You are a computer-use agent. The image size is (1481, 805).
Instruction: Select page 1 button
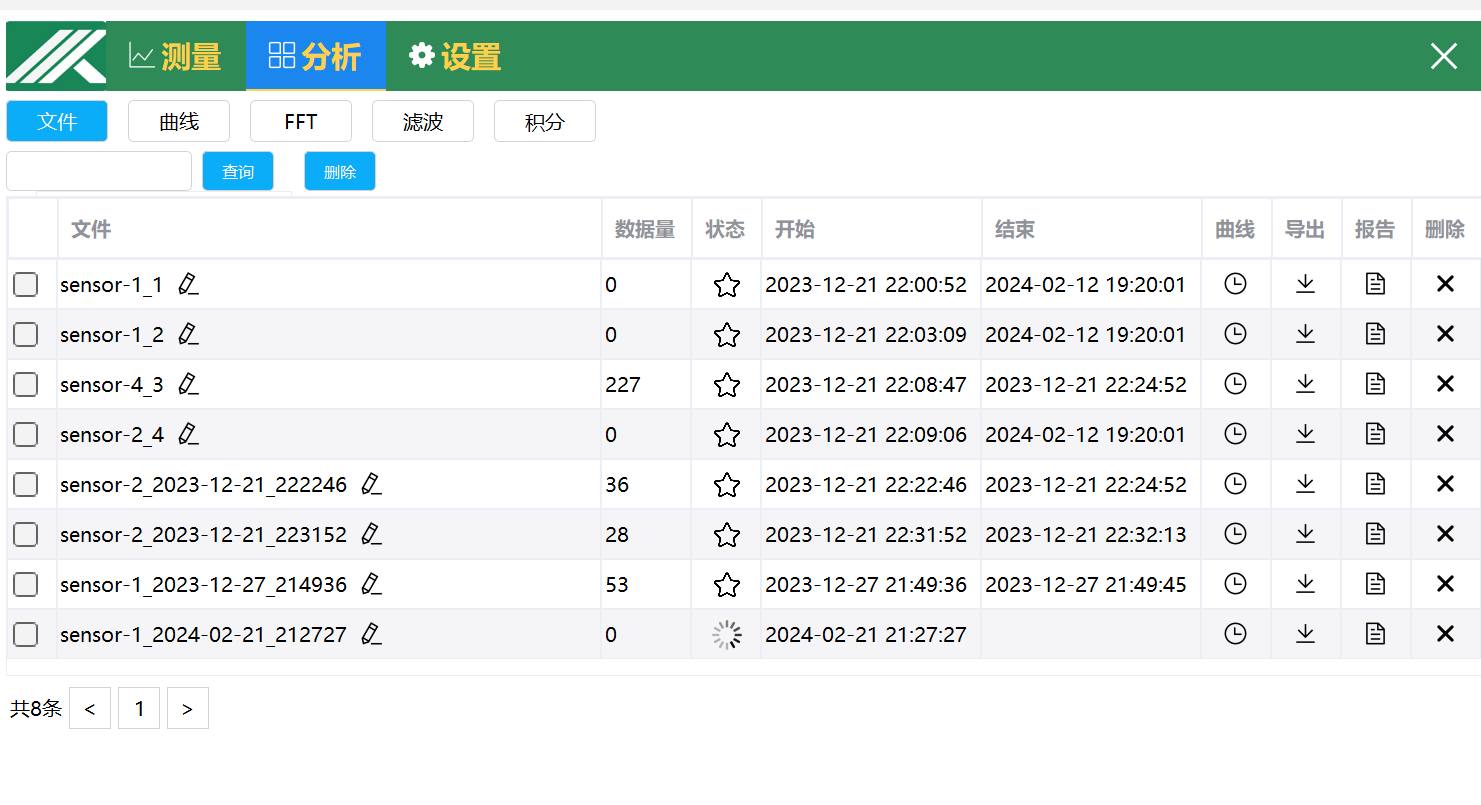pyautogui.click(x=139, y=708)
